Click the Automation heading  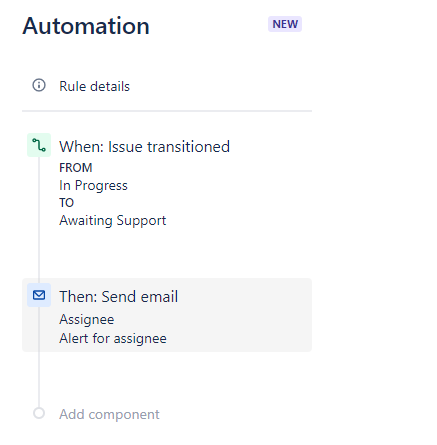86,26
